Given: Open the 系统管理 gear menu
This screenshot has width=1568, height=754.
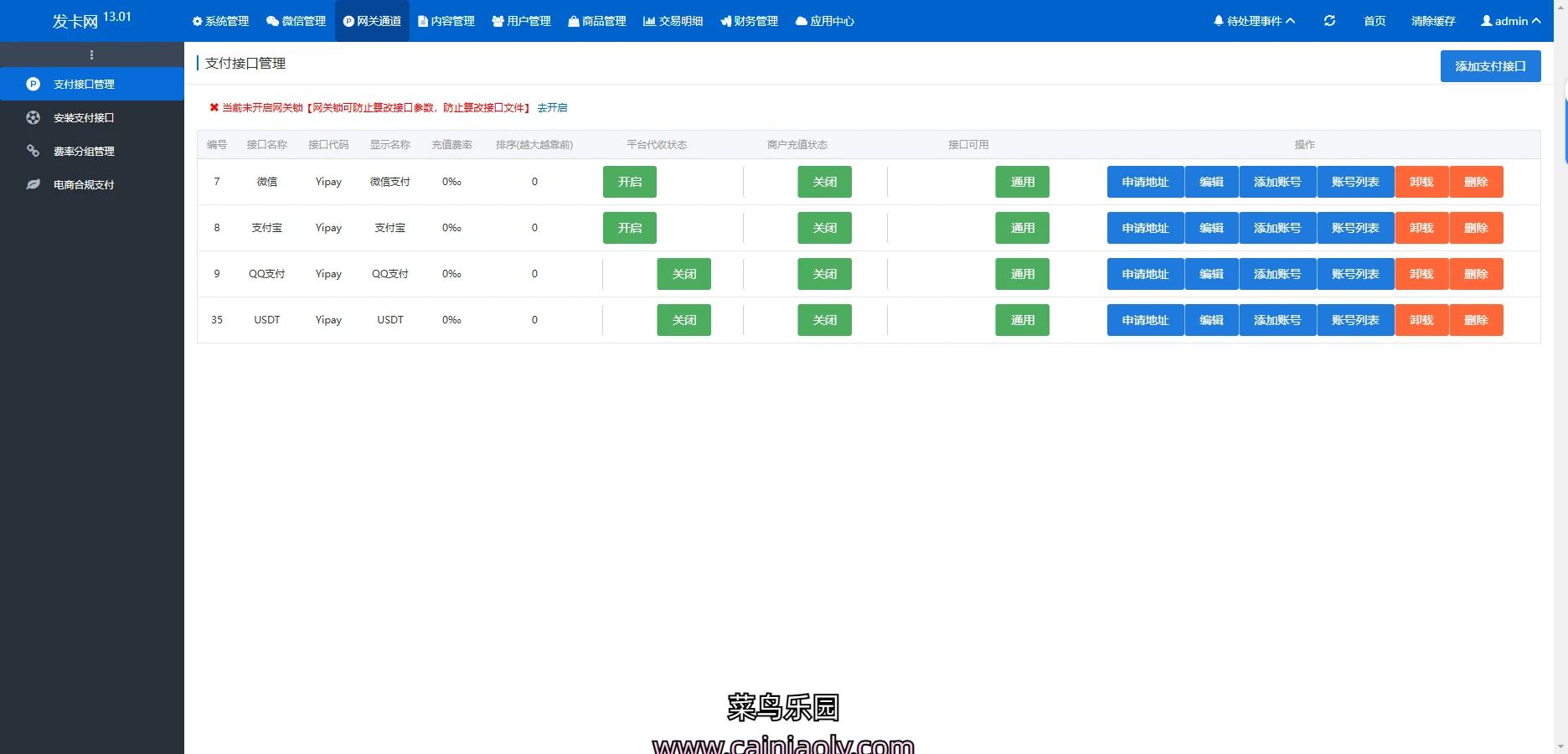Looking at the screenshot, I should click(x=221, y=21).
